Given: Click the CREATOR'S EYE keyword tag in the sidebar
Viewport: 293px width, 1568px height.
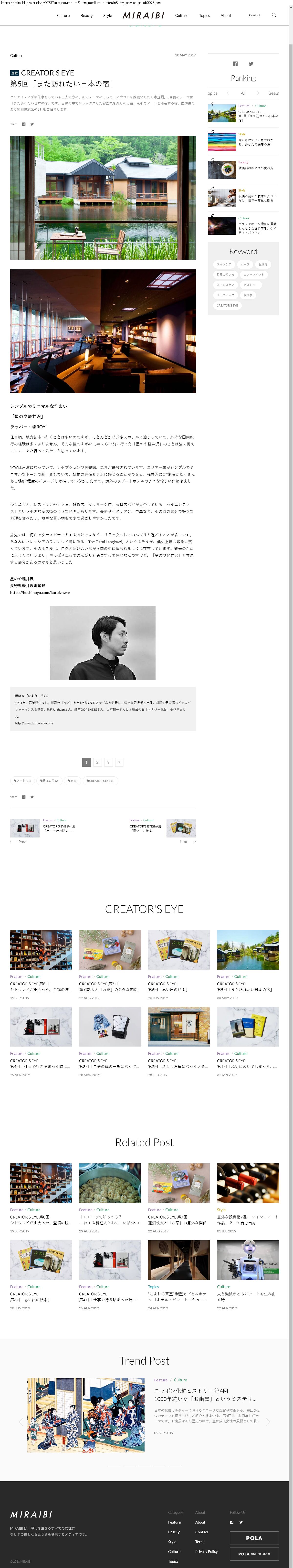Looking at the screenshot, I should pyautogui.click(x=227, y=306).
